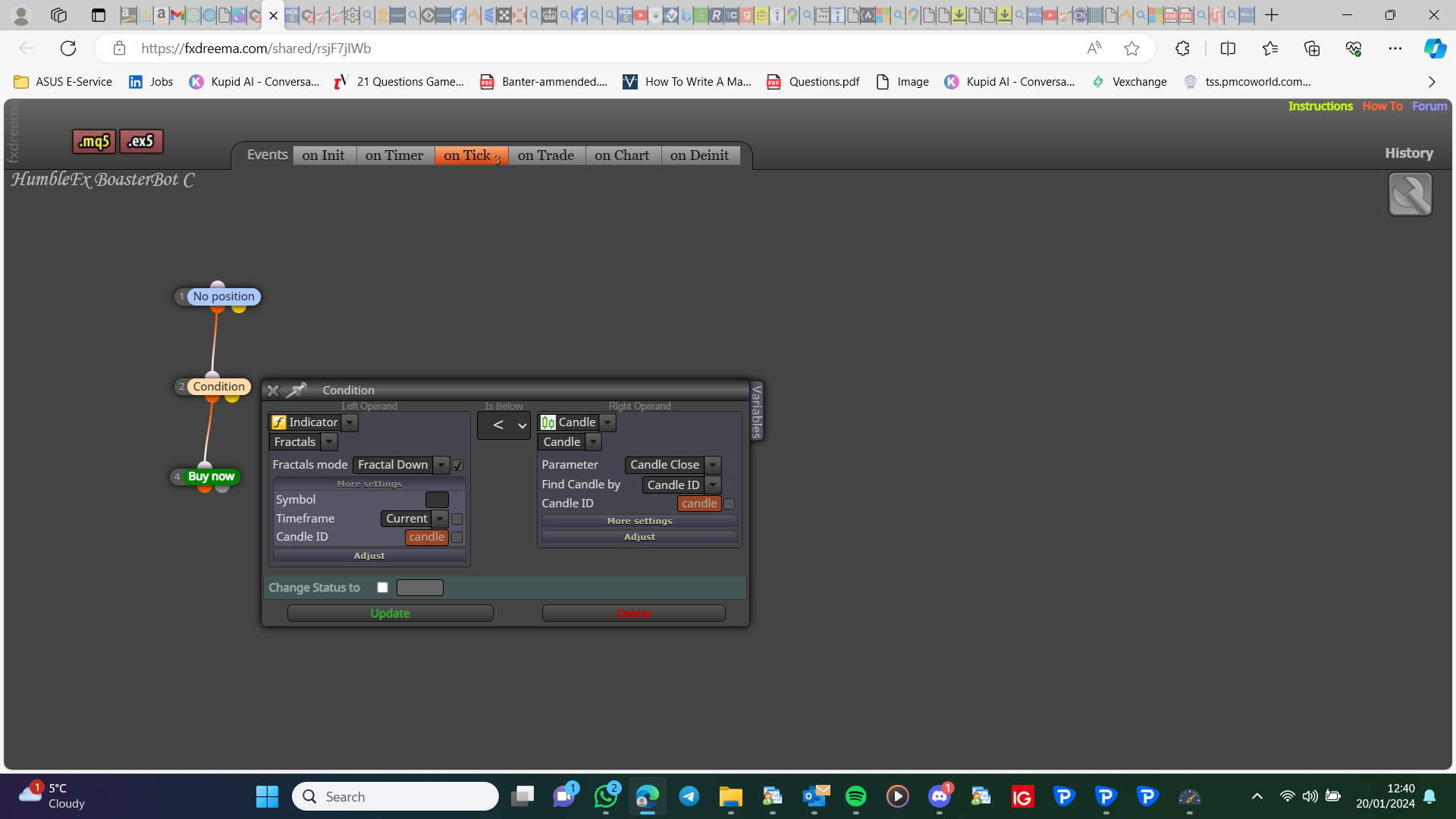Toggle the Right Operand Candle ID checkbox

[x=729, y=504]
